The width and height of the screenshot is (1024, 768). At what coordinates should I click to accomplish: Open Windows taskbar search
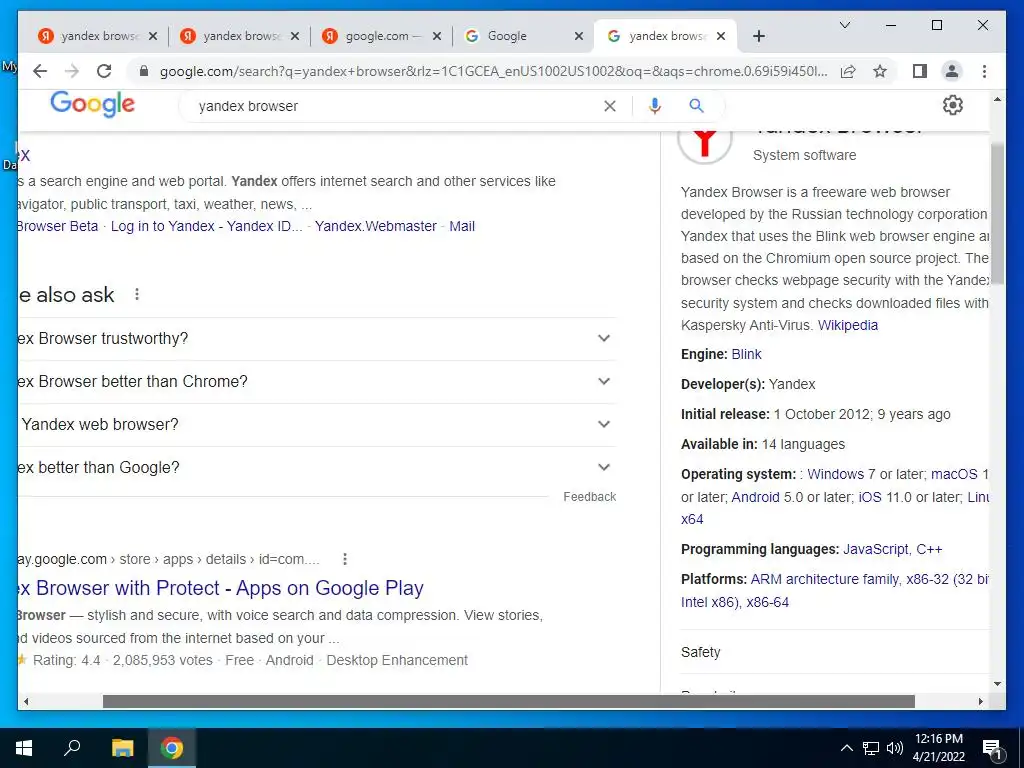point(72,748)
